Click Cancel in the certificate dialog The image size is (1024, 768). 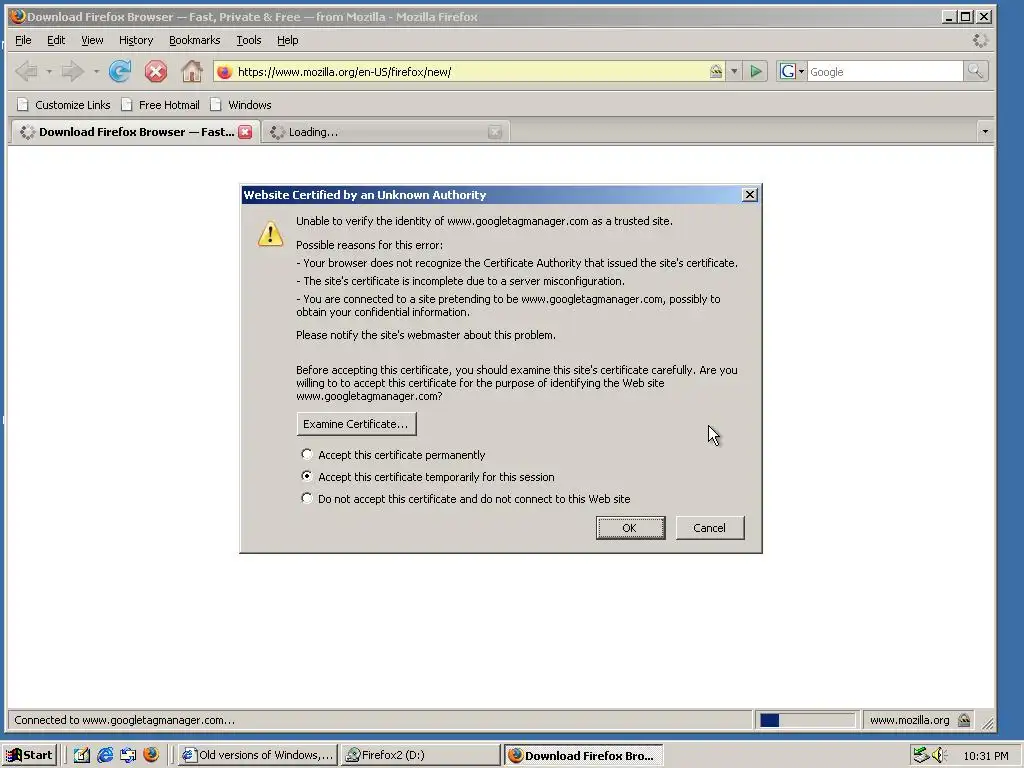tap(710, 528)
